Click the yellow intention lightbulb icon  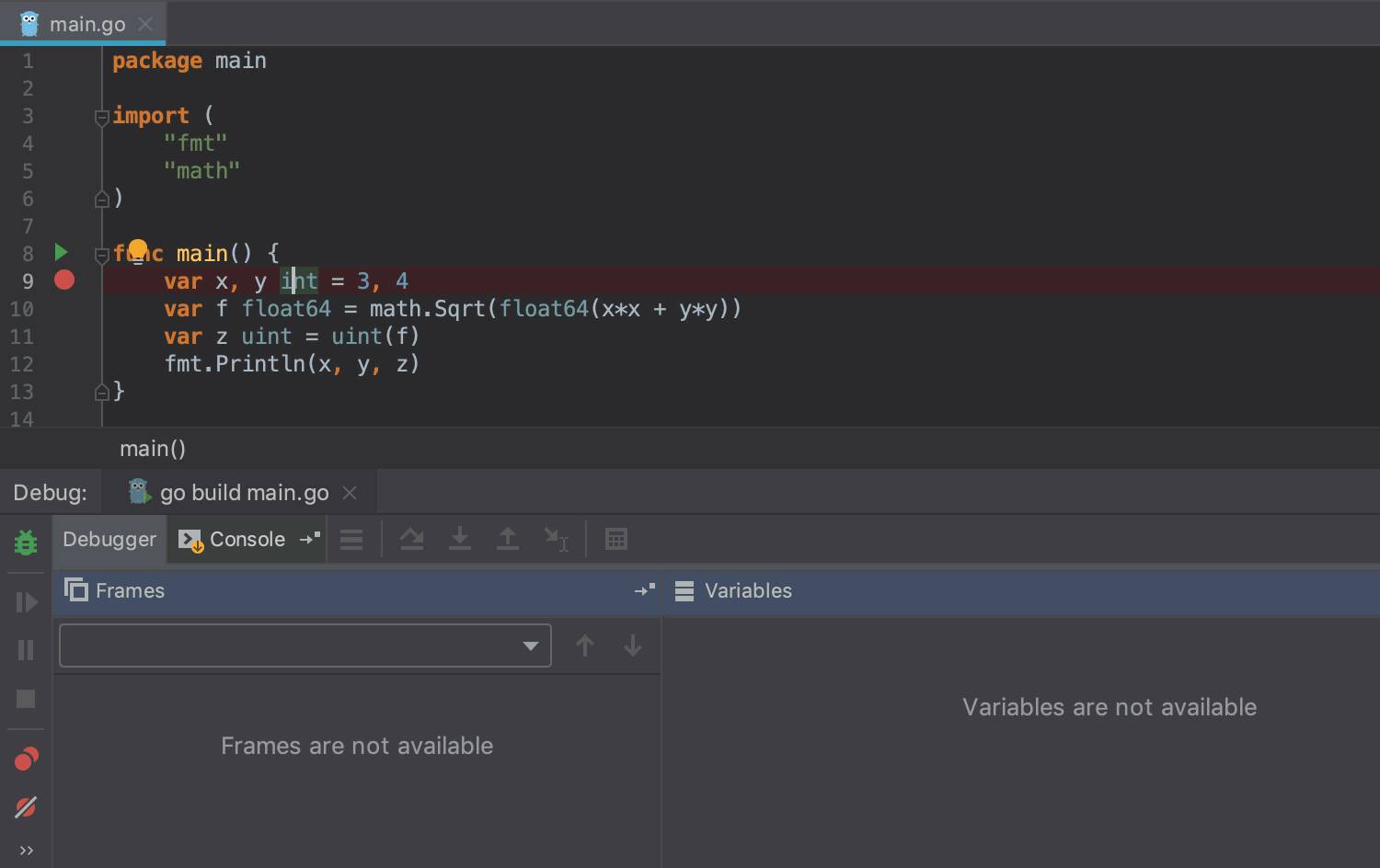pos(138,248)
